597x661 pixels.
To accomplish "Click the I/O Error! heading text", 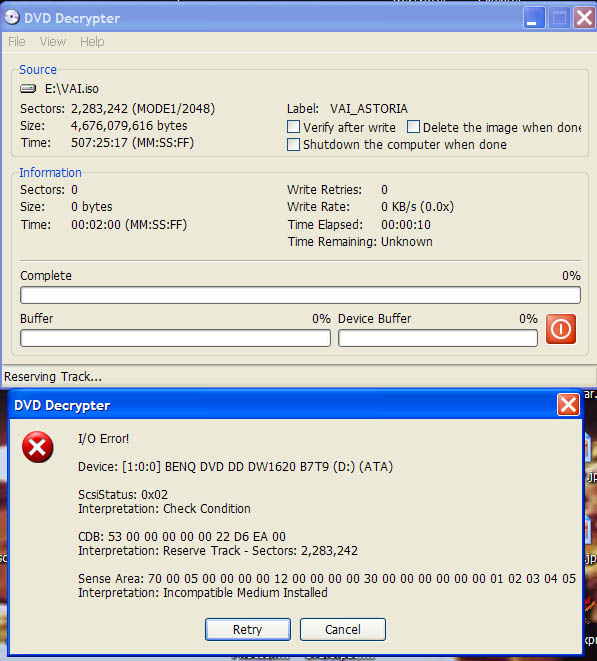I will pos(103,438).
